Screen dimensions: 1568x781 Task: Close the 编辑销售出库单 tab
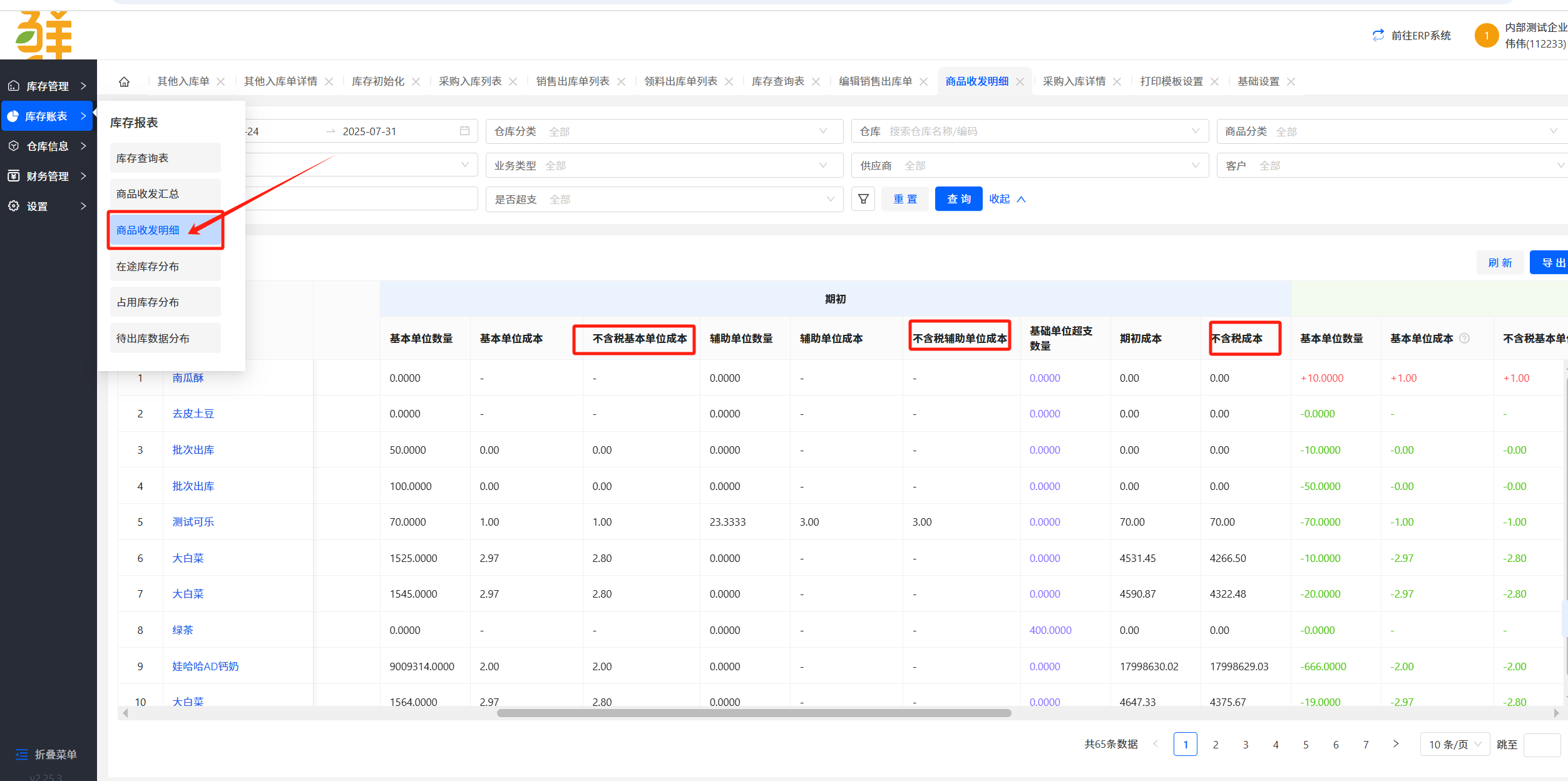pos(923,81)
